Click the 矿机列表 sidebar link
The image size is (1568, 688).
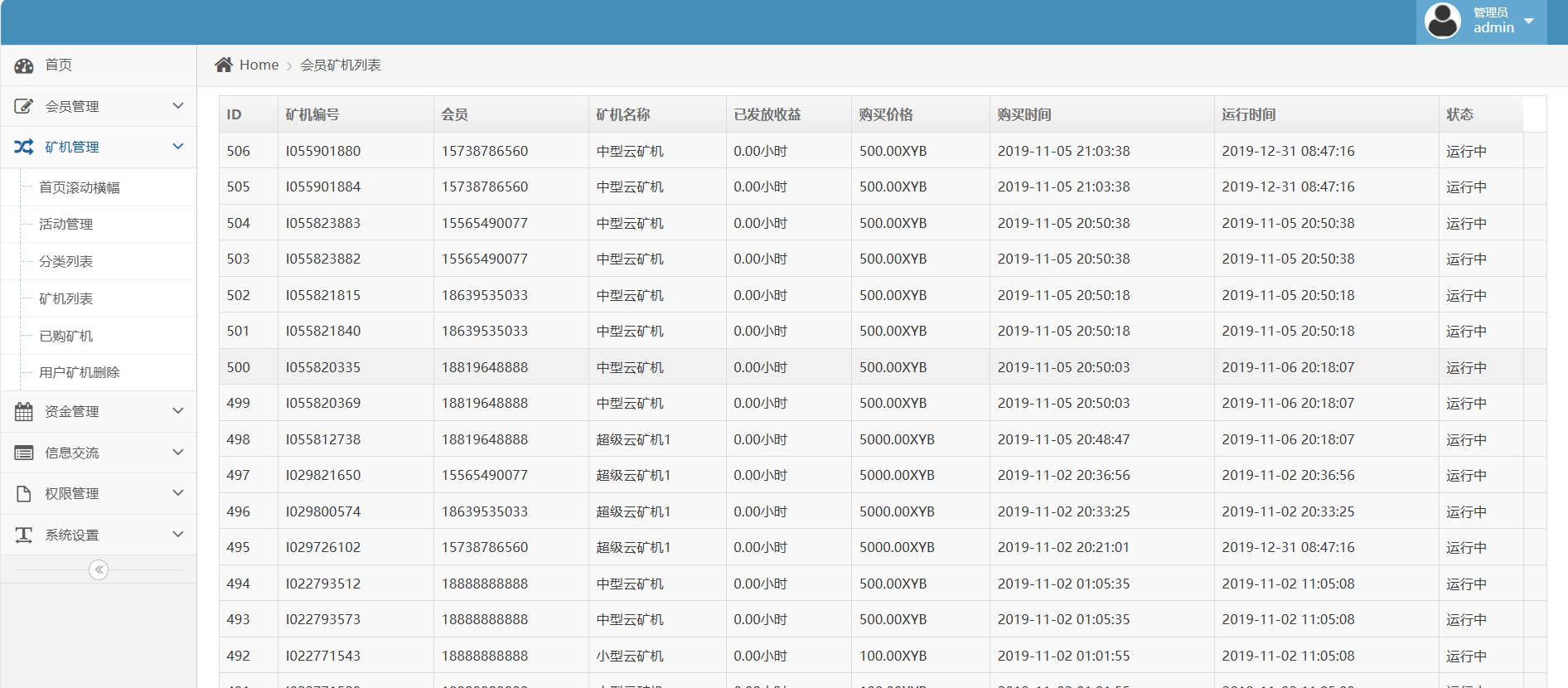click(x=66, y=298)
